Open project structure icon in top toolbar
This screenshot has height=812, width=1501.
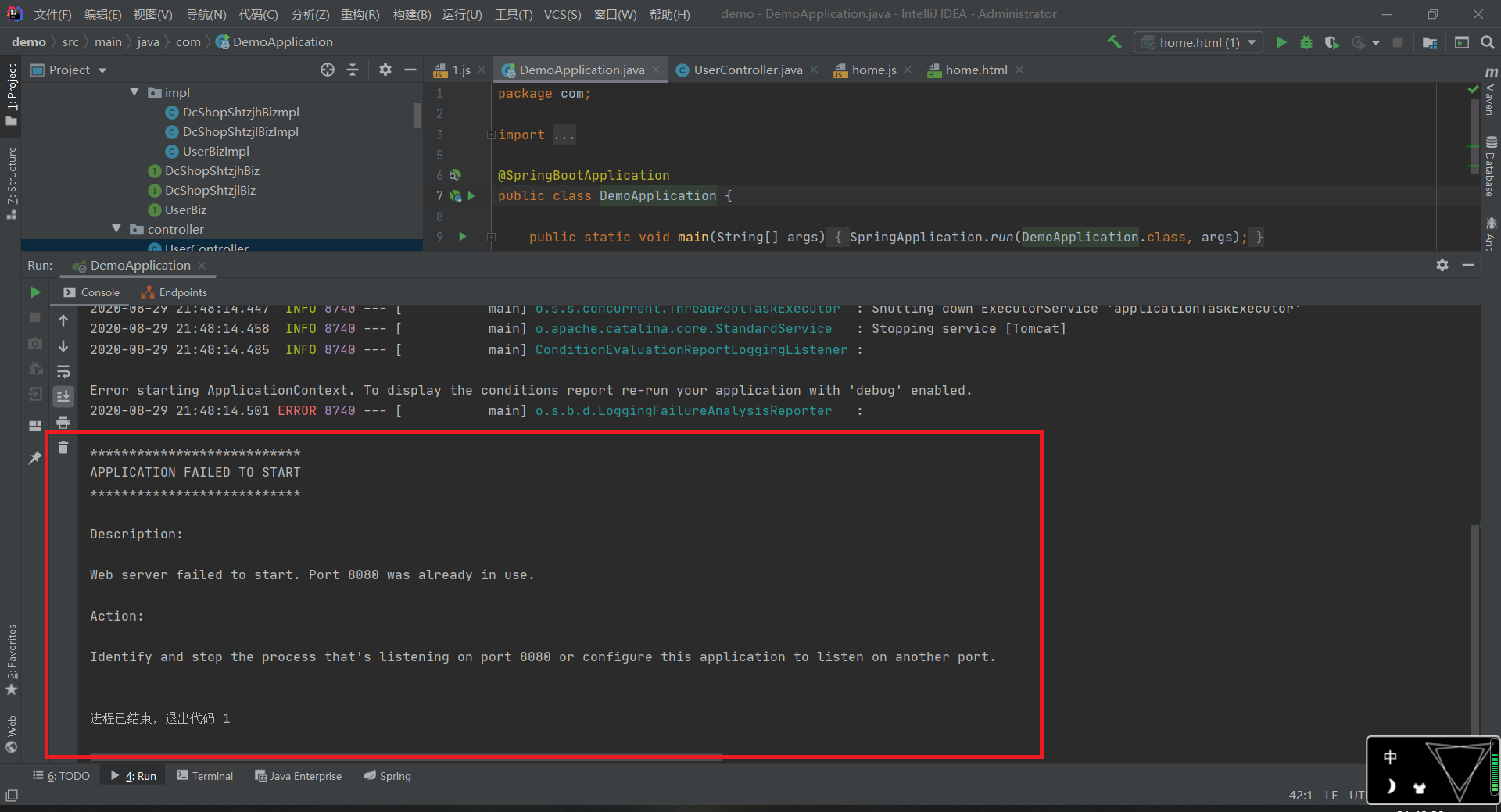click(1430, 42)
